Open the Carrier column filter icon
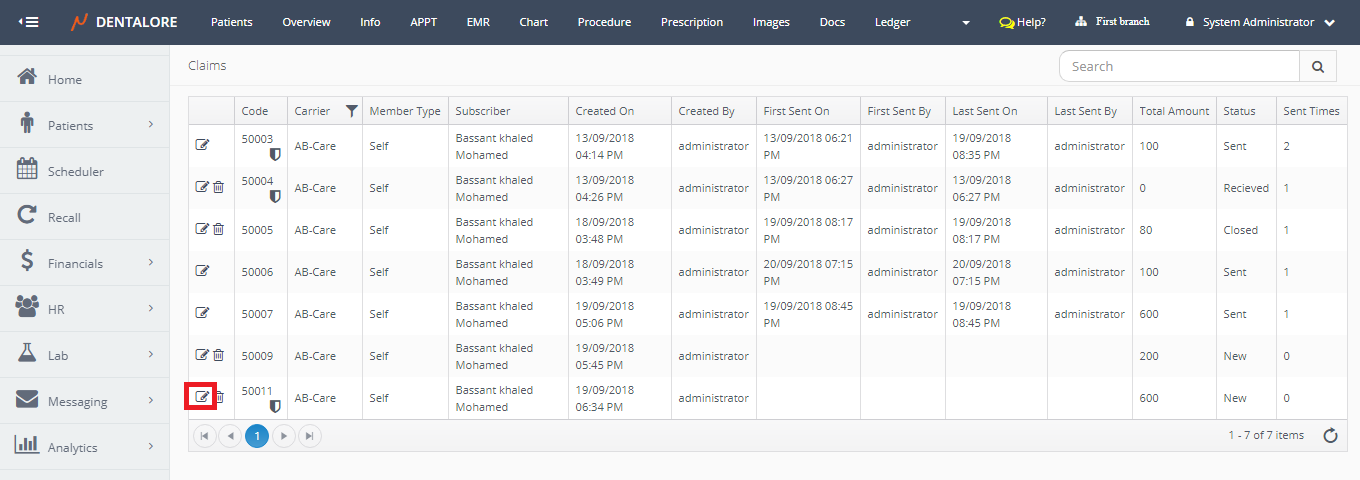Screen dimensions: 1360x480 (x=351, y=111)
